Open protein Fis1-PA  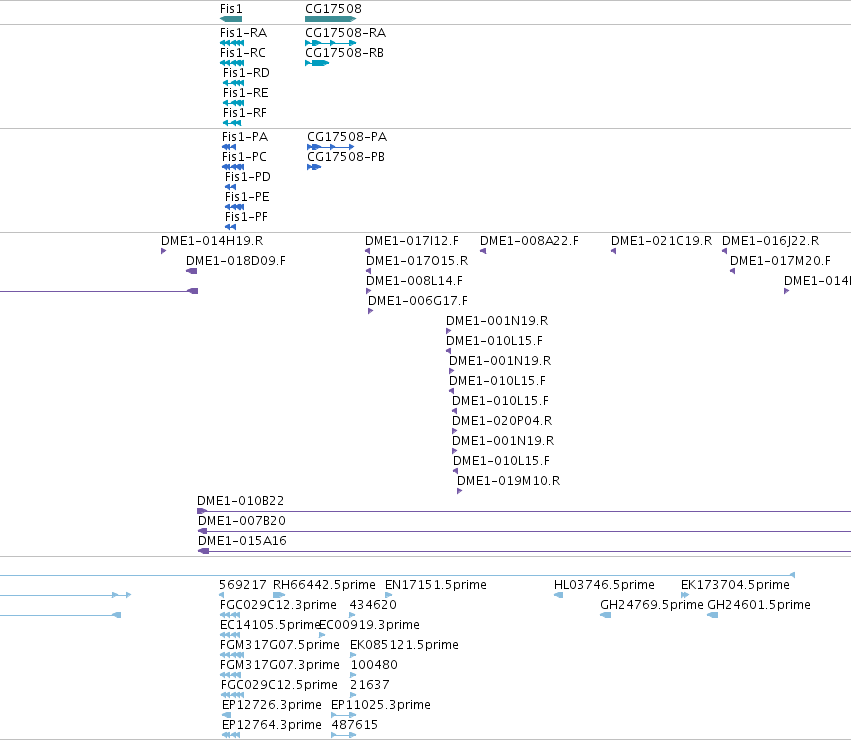coord(245,137)
